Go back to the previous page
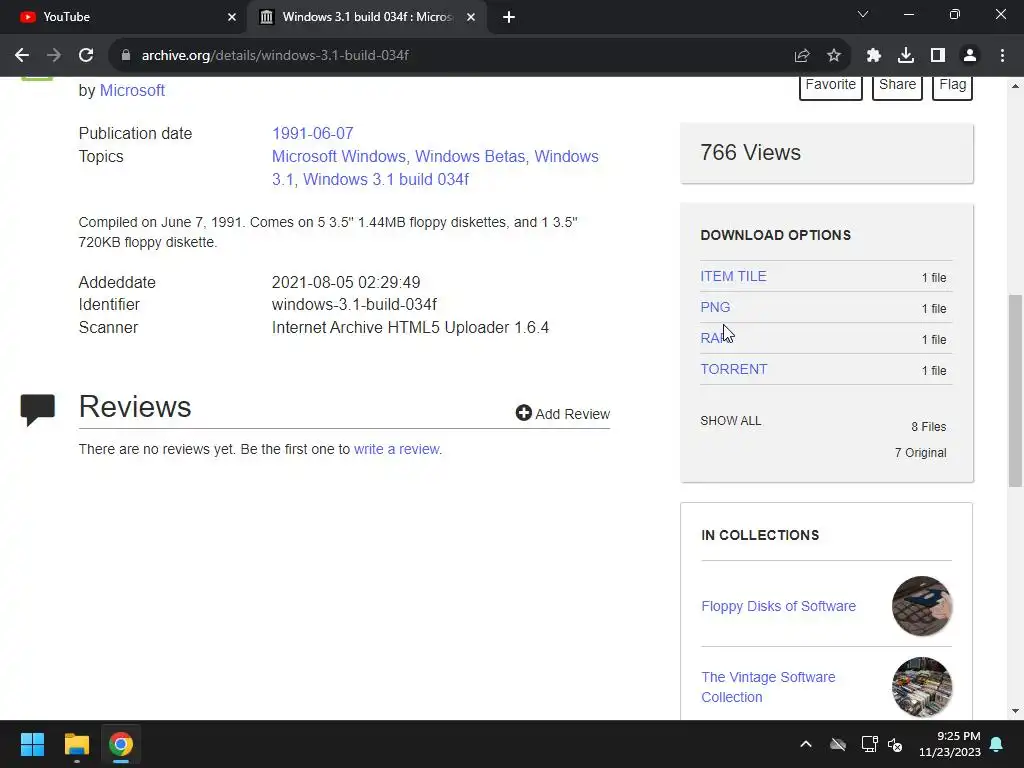The image size is (1024, 768). click(x=22, y=56)
